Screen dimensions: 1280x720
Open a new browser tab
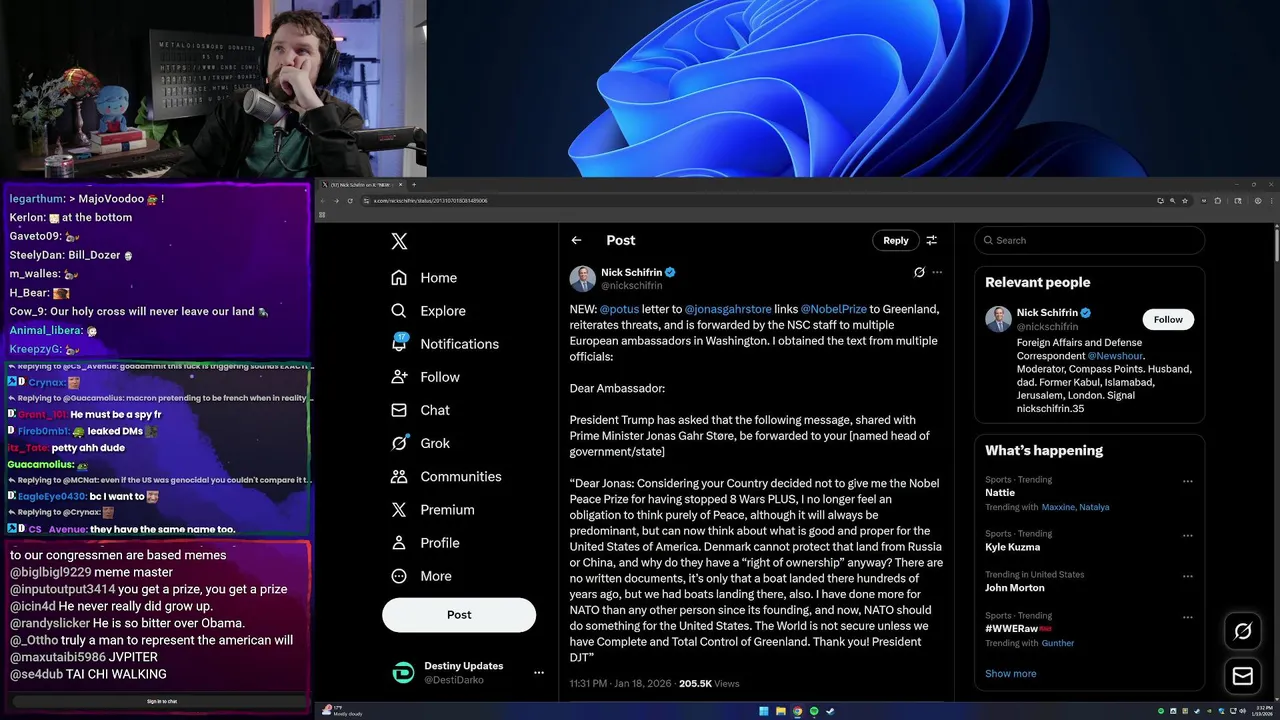coord(414,185)
